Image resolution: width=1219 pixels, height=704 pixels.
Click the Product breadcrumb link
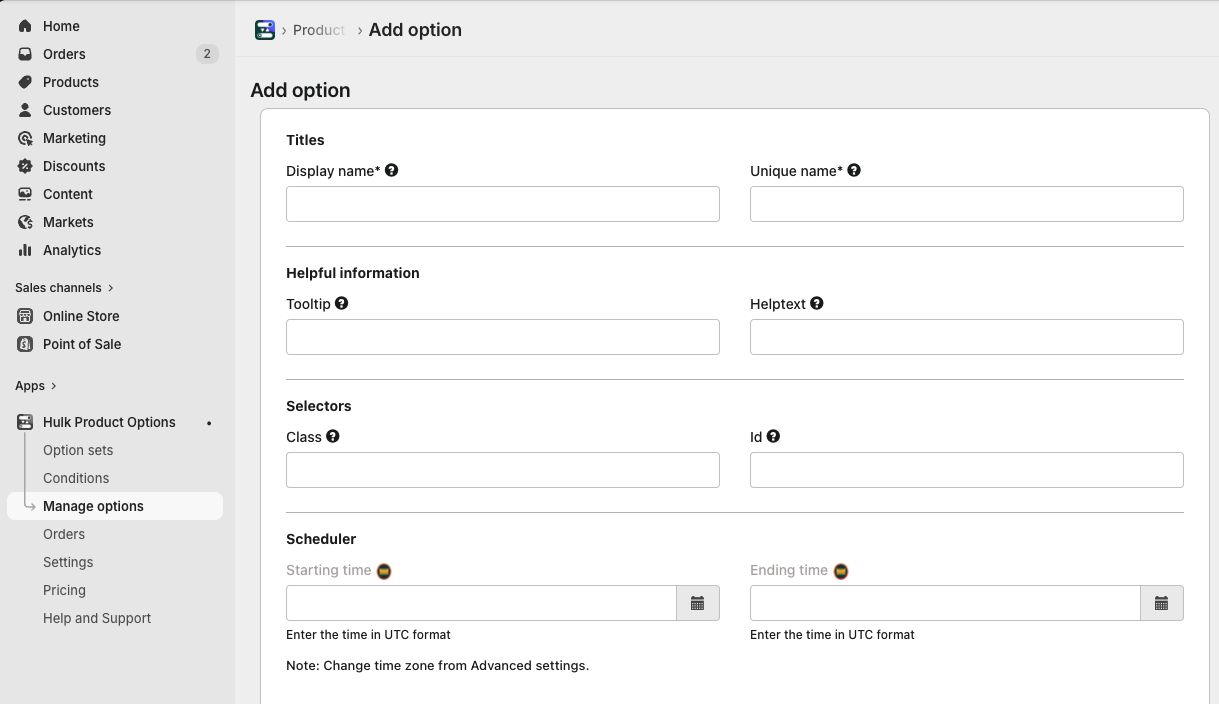(319, 30)
